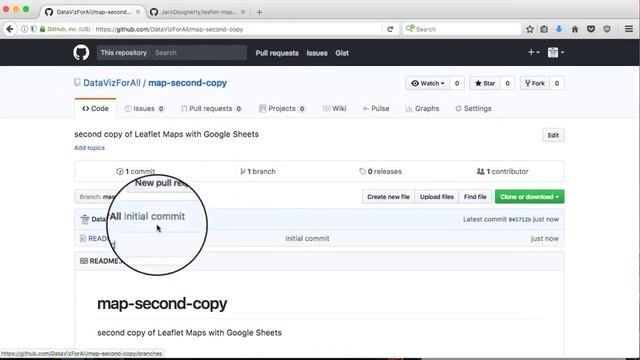Open the 1 branch link
640x360 pixels.
tap(258, 171)
